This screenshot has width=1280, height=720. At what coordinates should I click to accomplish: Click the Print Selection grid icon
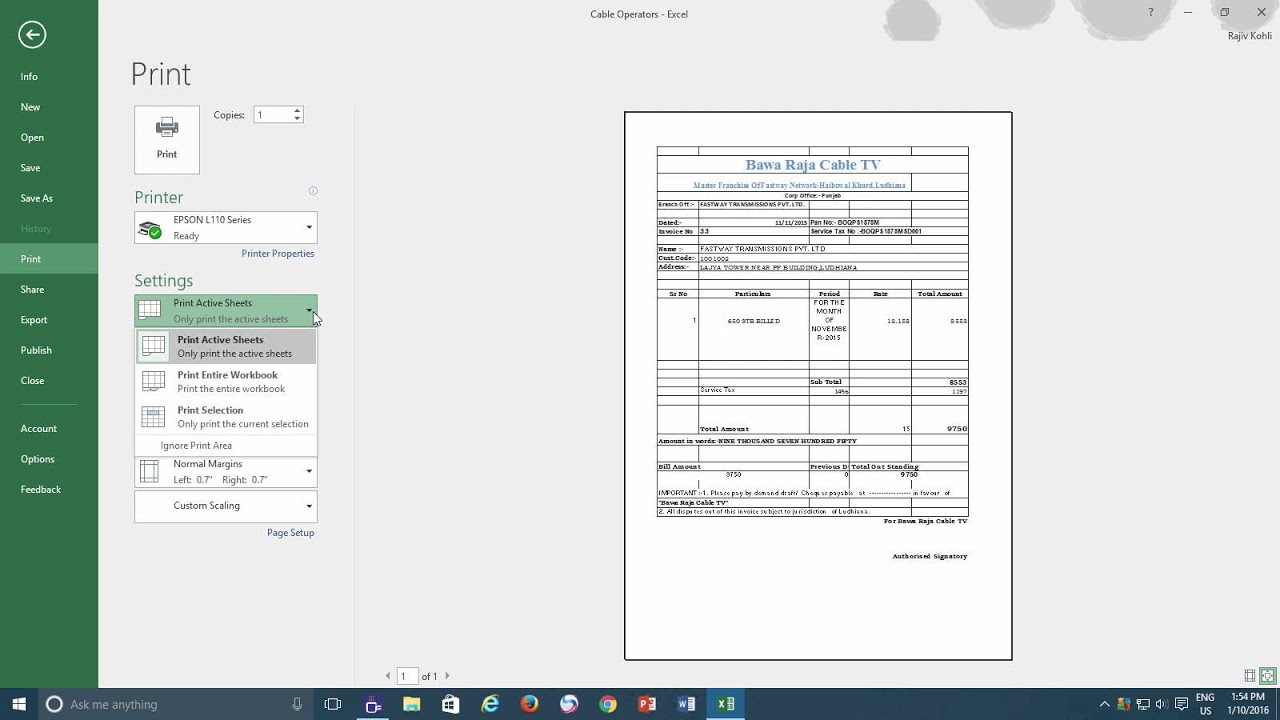coord(153,417)
